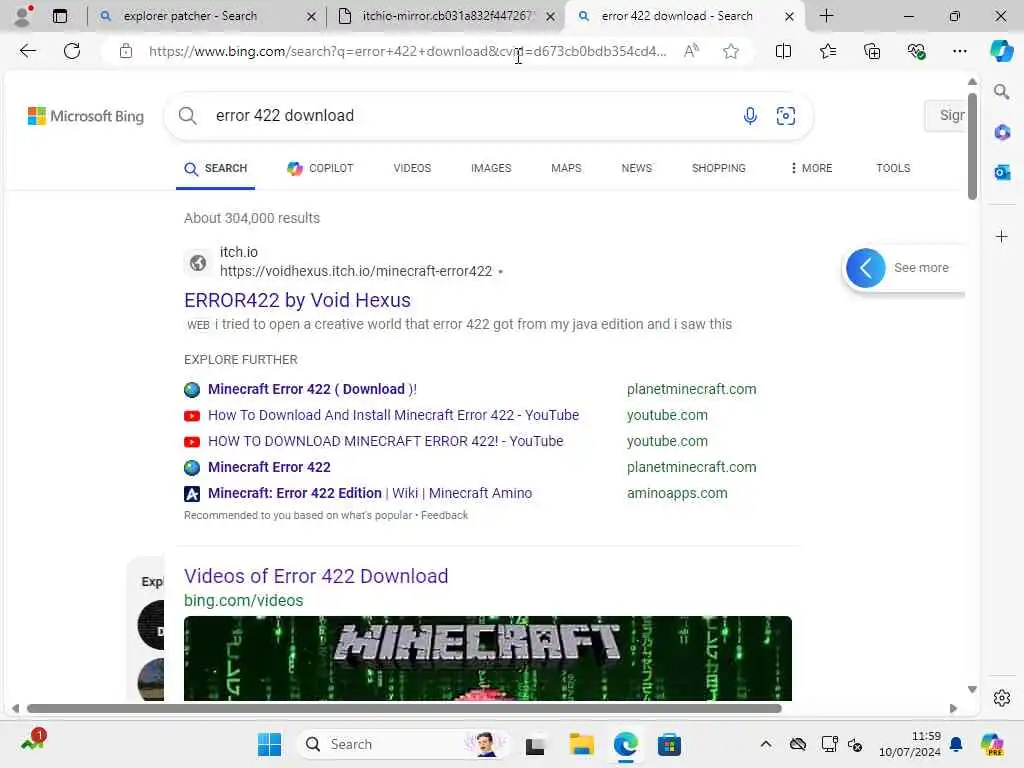This screenshot has width=1024, height=768.
Task: Close the error 422 download tab
Action: 789,16
